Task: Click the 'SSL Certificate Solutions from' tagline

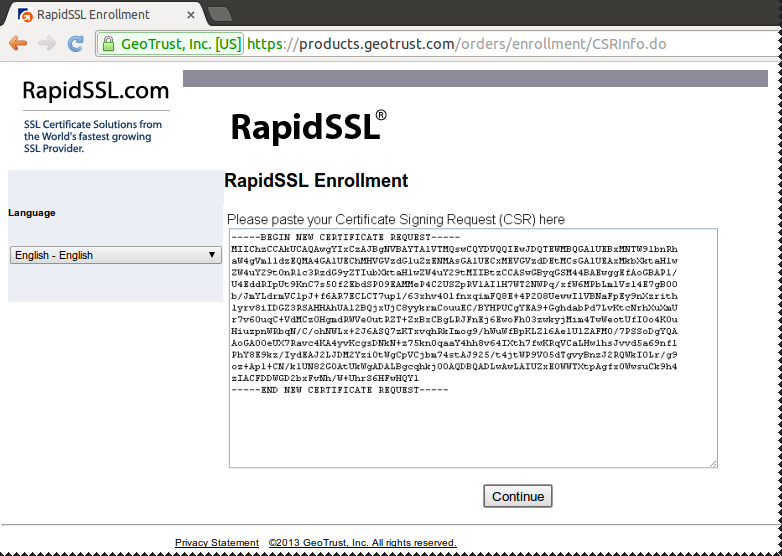Action: (x=93, y=124)
